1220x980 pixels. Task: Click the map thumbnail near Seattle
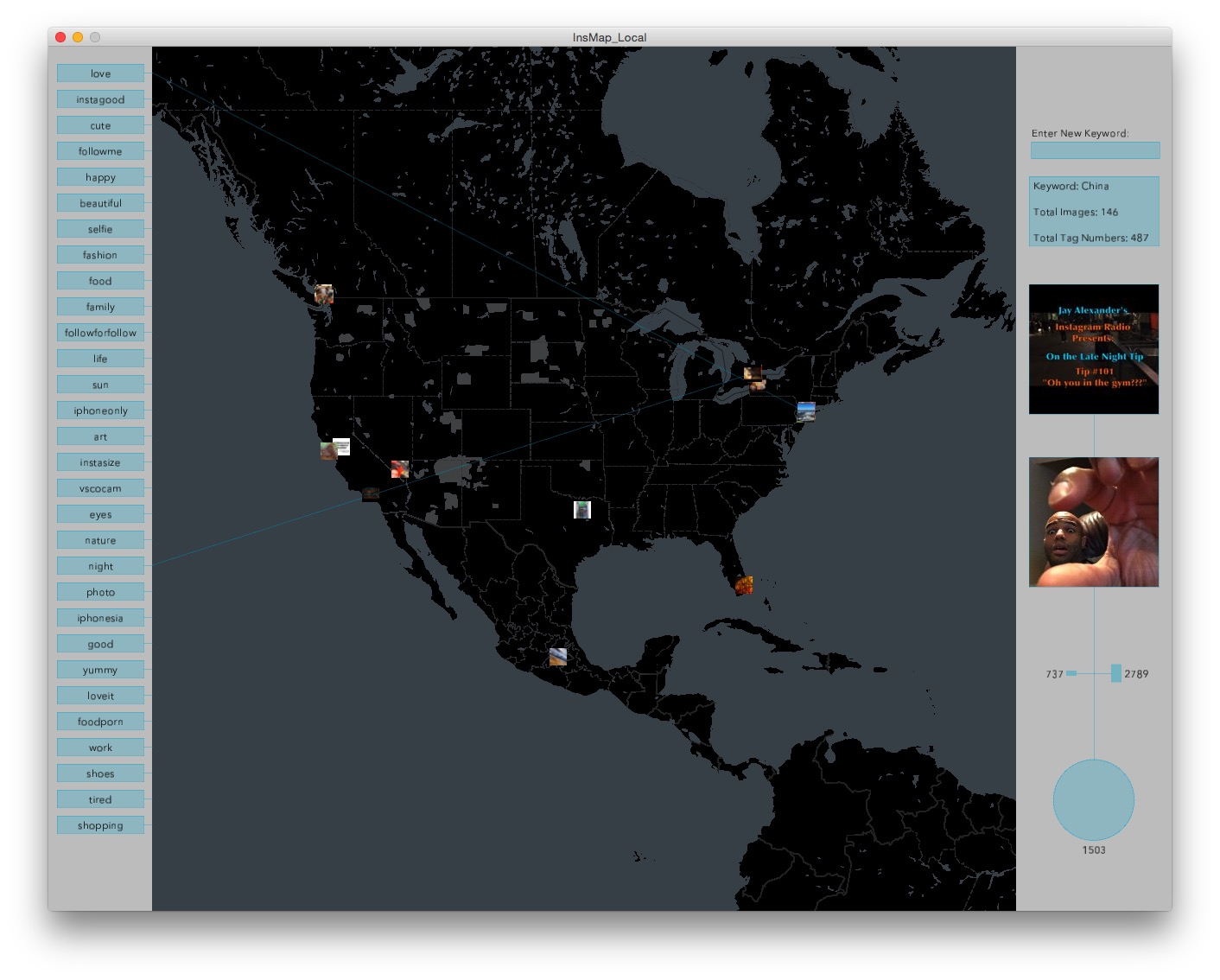point(324,294)
